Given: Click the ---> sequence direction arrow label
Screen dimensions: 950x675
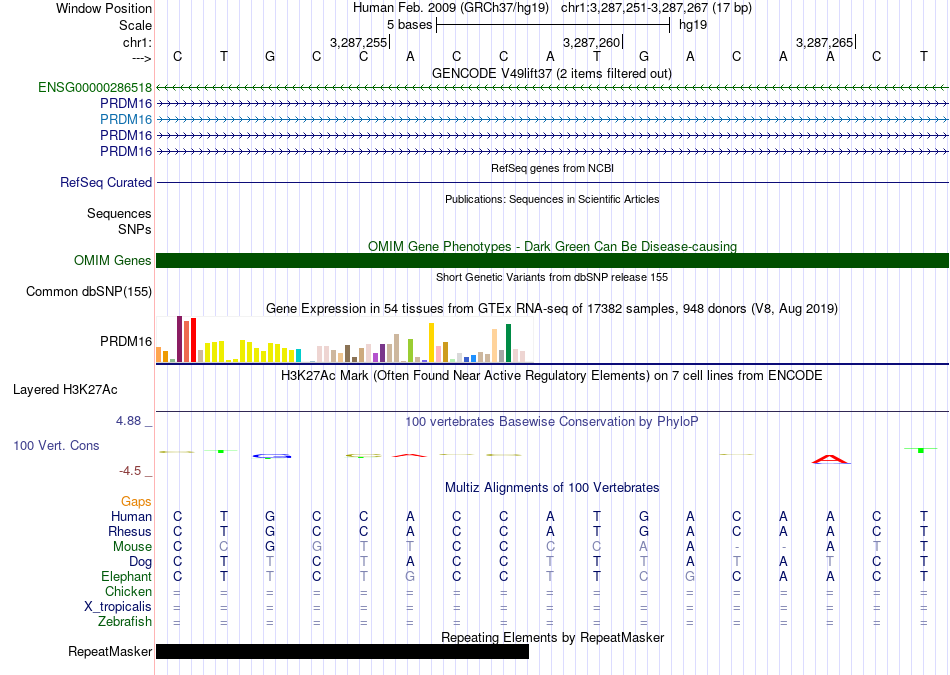Looking at the screenshot, I should point(142,58).
